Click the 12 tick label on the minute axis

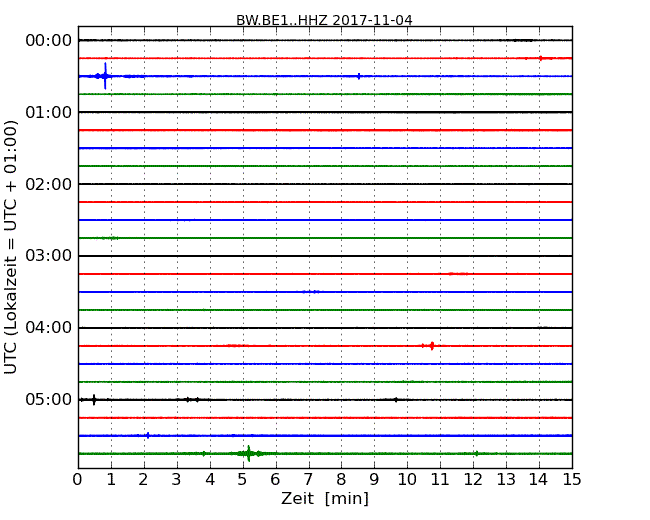pyautogui.click(x=473, y=480)
